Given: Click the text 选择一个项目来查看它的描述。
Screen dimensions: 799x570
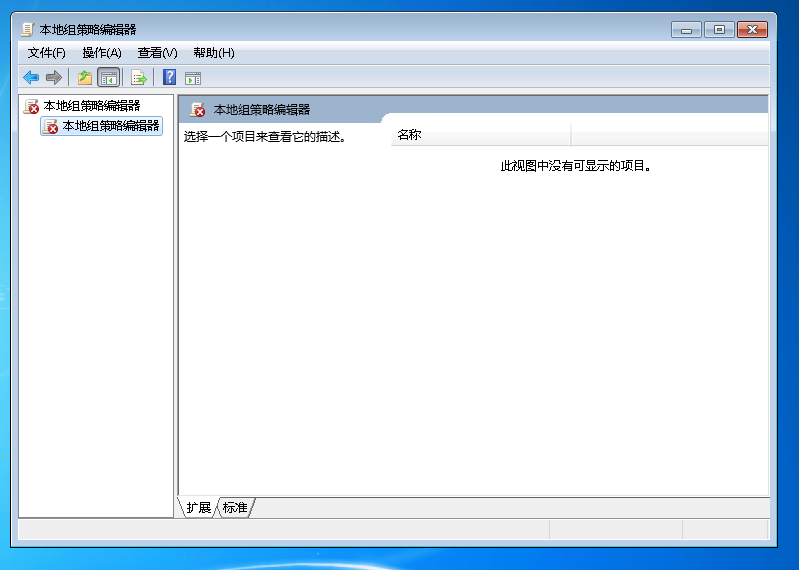Looking at the screenshot, I should click(x=265, y=137).
